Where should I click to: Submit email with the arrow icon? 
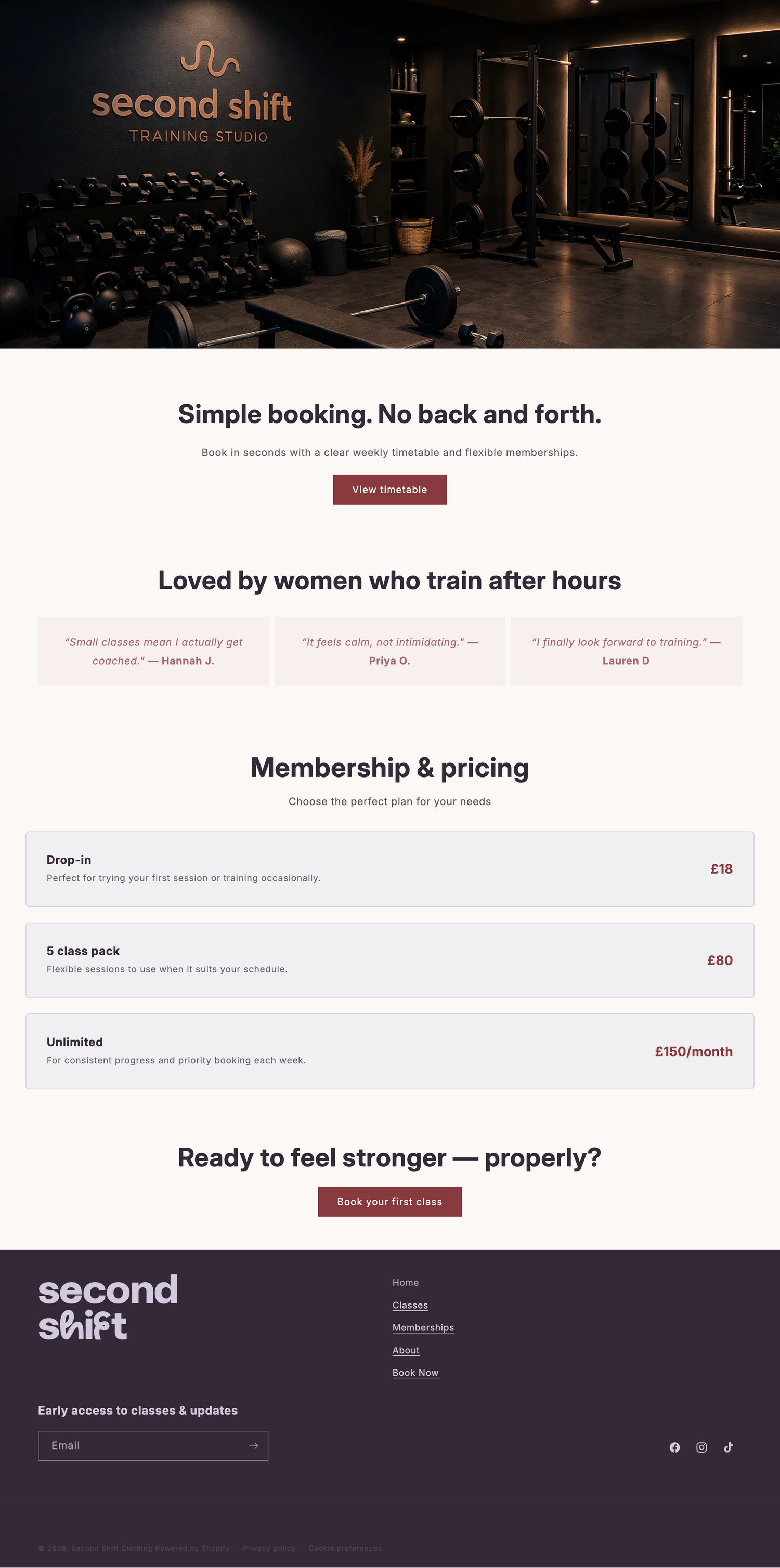[x=254, y=1446]
